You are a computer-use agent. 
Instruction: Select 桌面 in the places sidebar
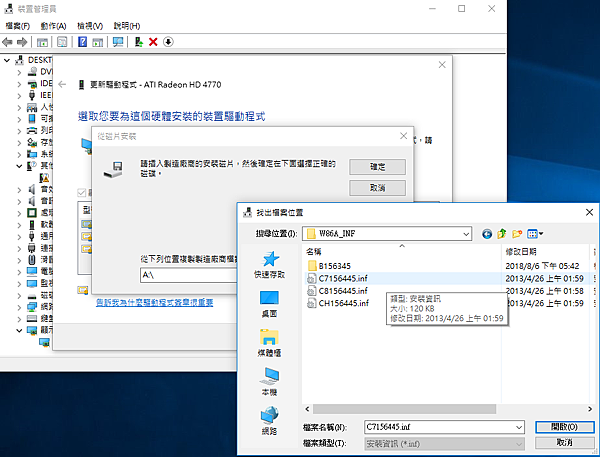[270, 304]
